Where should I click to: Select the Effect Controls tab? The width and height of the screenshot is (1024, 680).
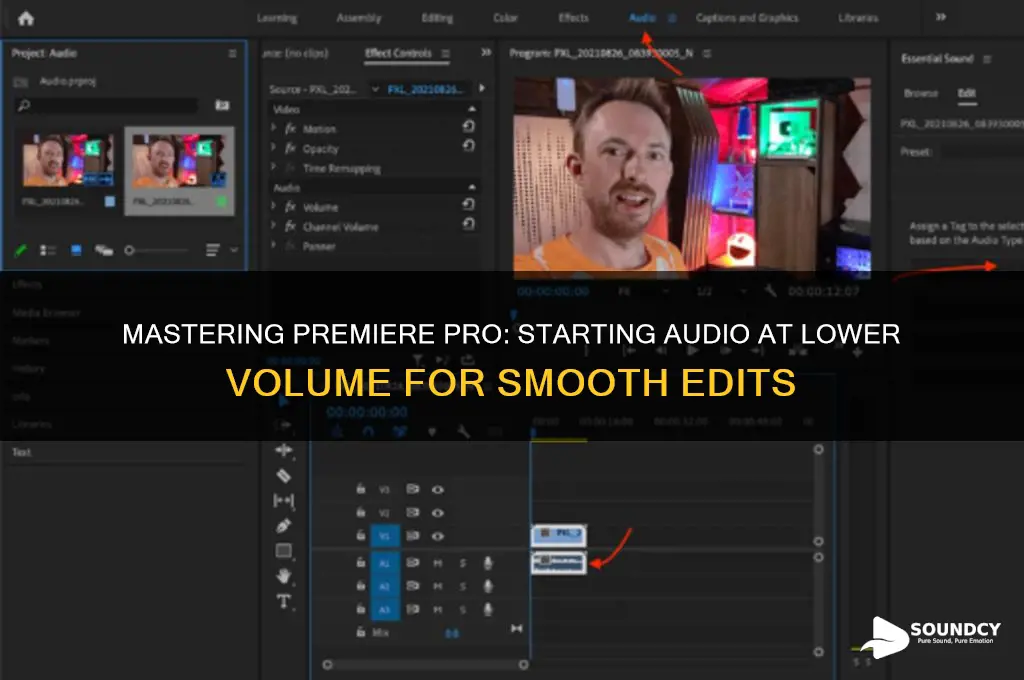click(x=398, y=54)
